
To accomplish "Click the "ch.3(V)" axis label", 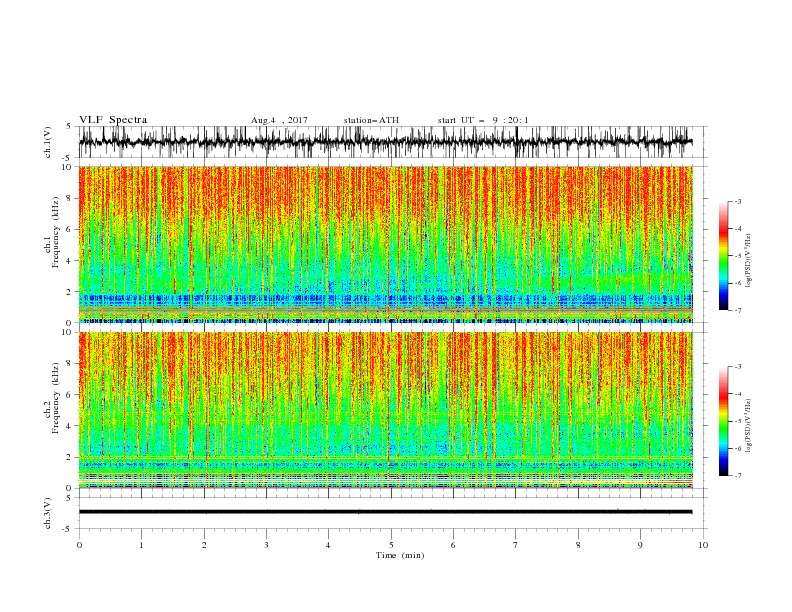I will pos(48,513).
